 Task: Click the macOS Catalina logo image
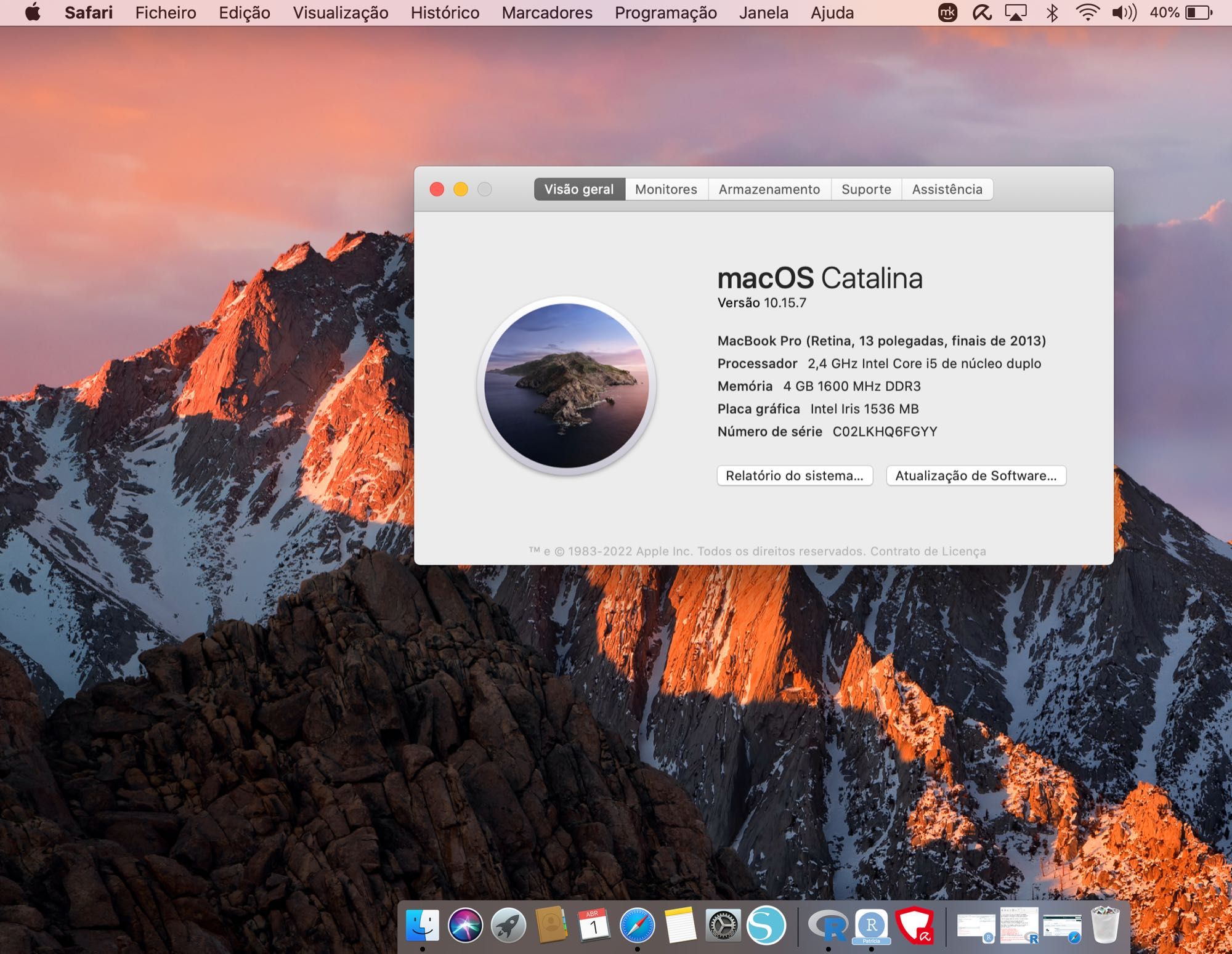click(566, 386)
